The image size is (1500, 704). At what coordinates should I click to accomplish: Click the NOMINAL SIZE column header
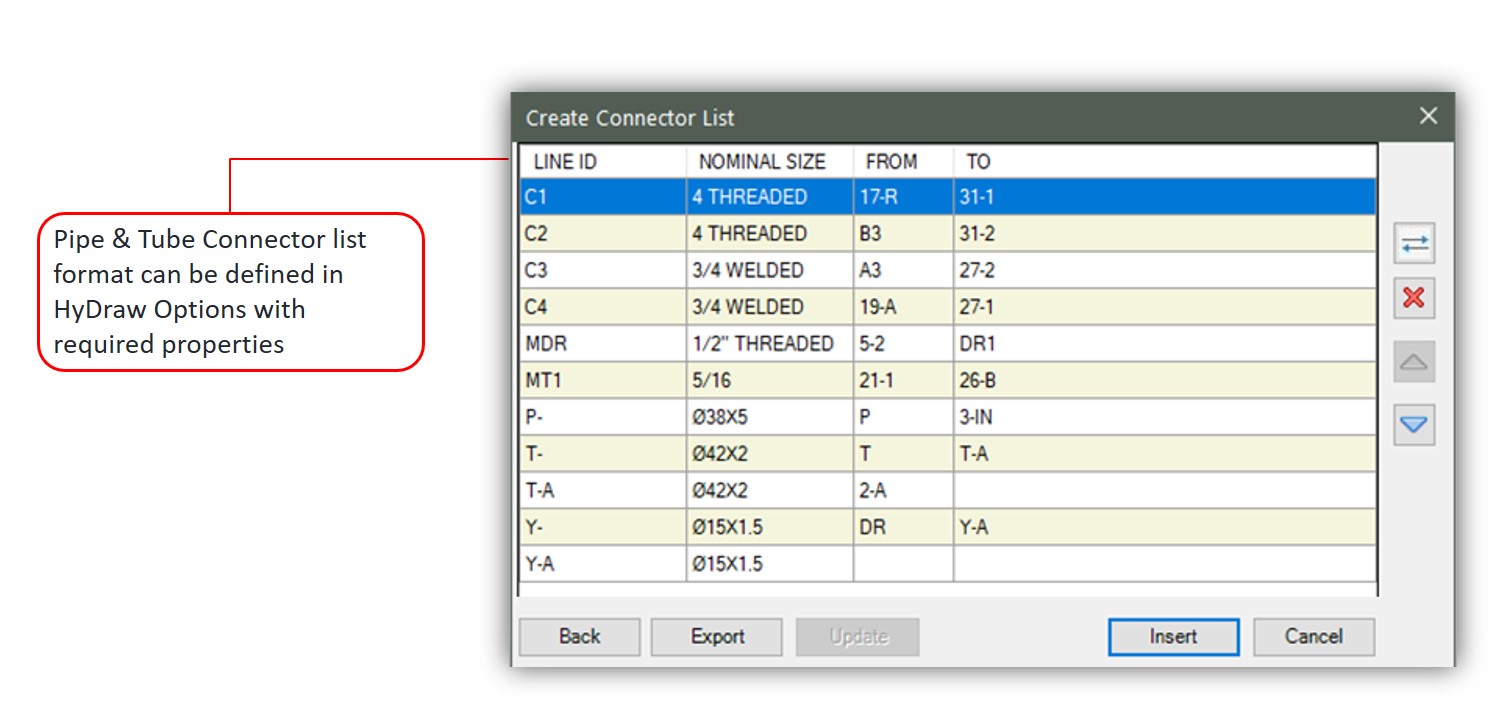(770, 161)
